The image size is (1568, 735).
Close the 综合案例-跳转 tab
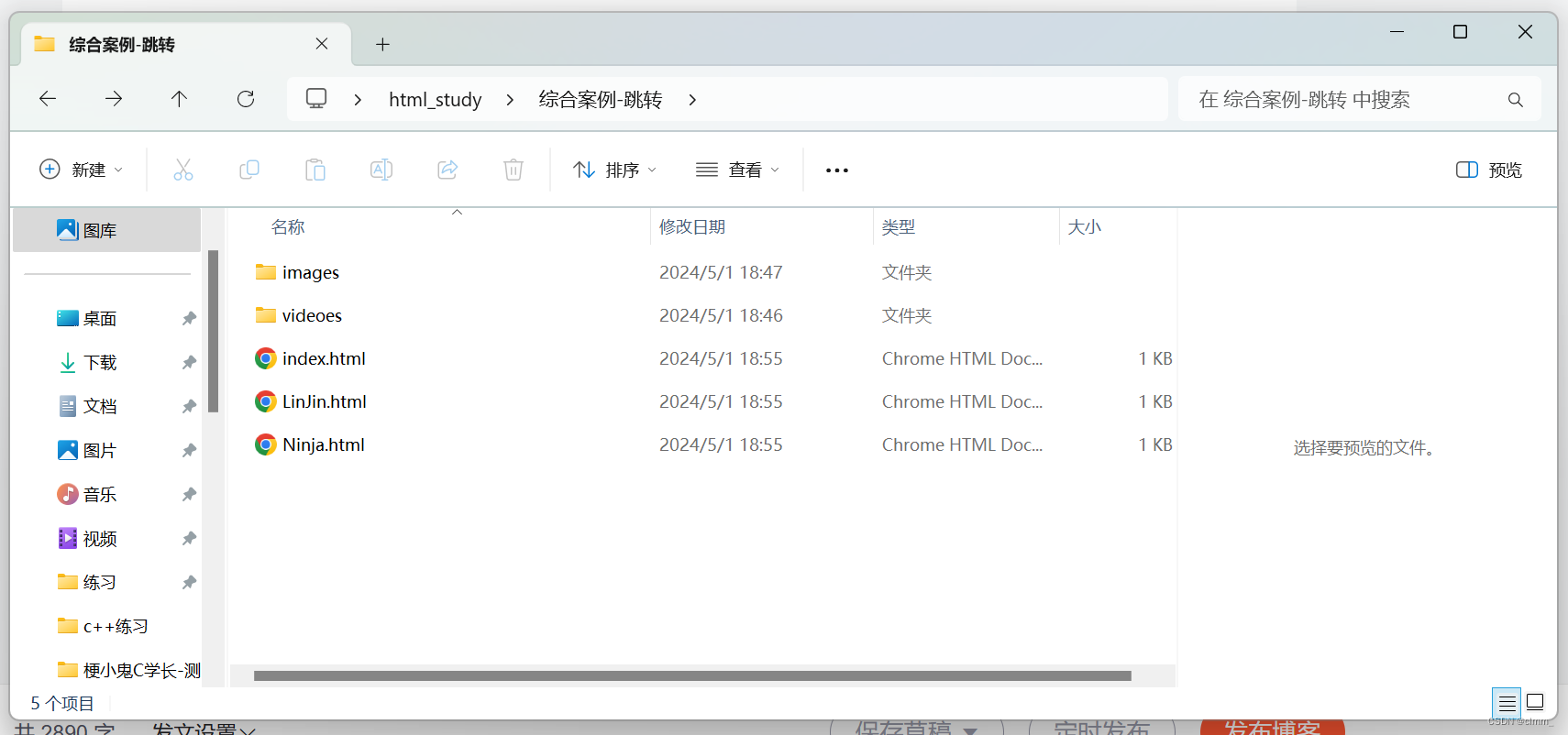[322, 44]
